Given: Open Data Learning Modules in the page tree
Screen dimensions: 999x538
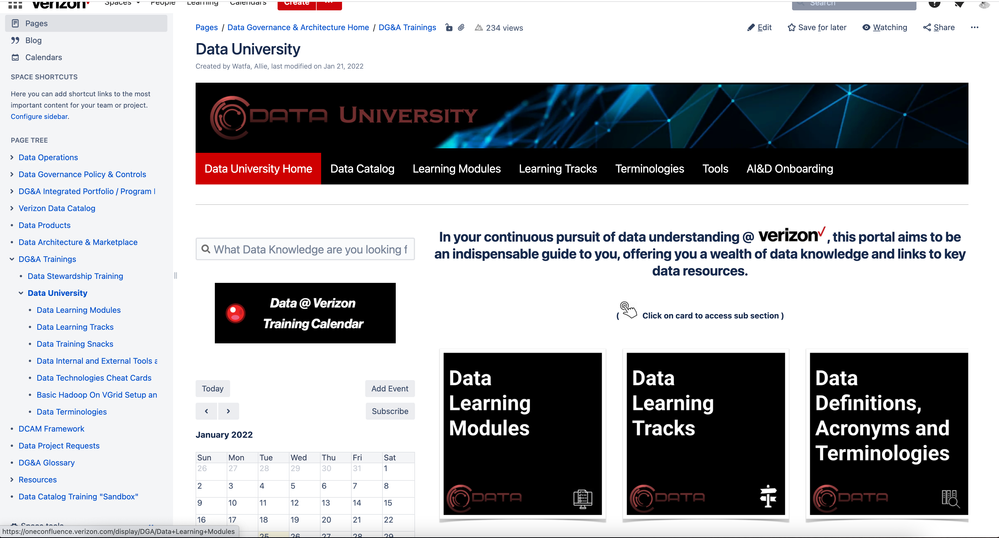Looking at the screenshot, I should (78, 310).
